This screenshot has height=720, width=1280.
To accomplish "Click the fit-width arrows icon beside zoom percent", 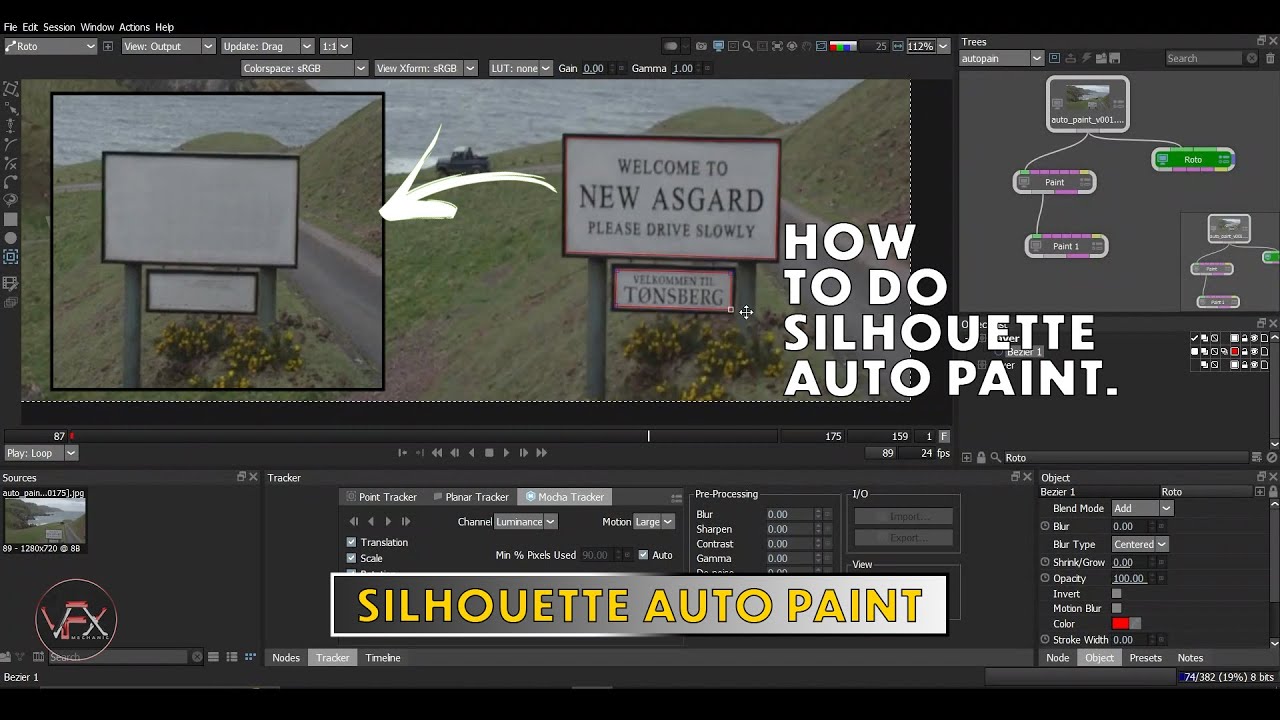I will tap(897, 46).
